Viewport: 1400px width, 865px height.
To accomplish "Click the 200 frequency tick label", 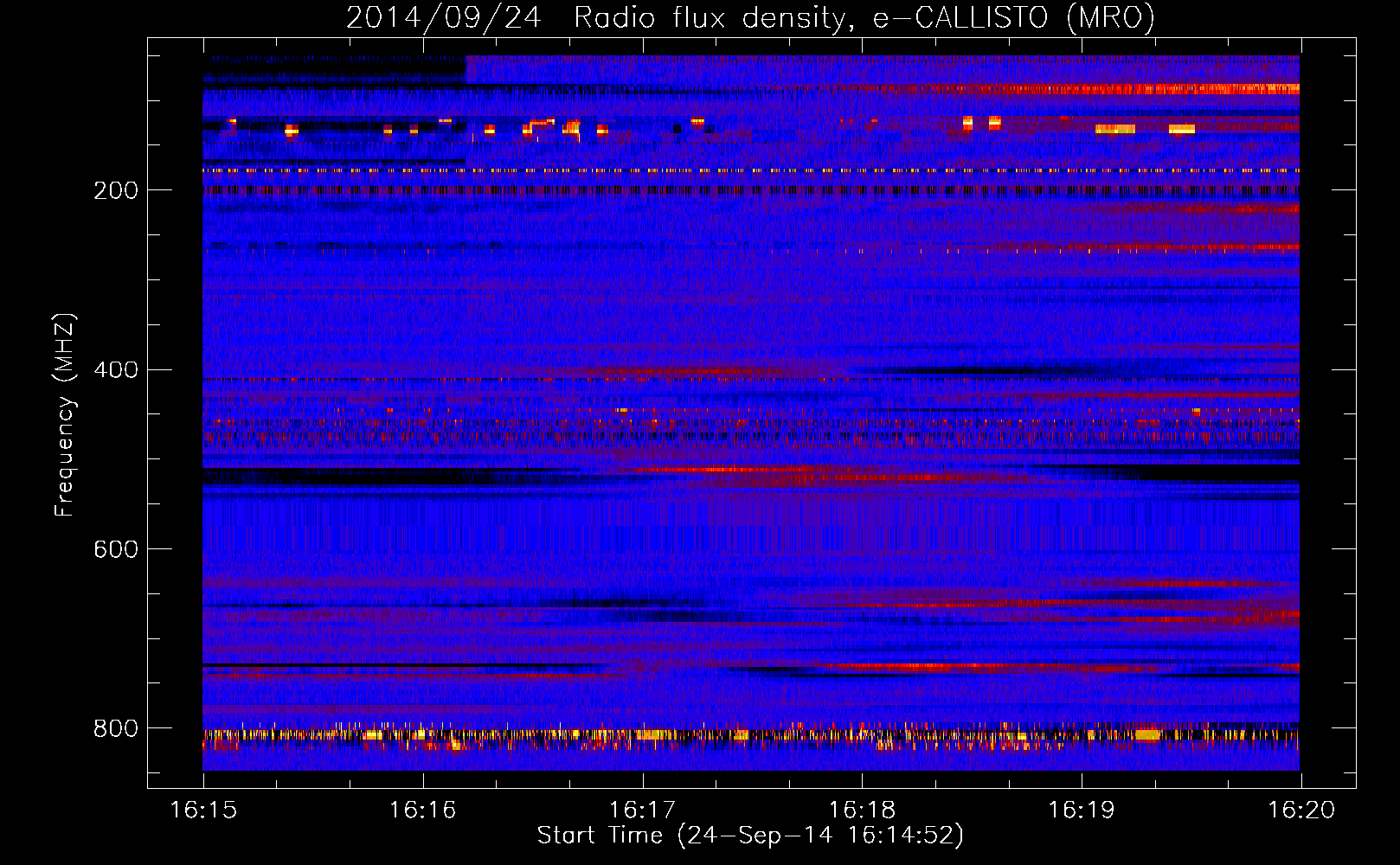I will click(116, 190).
